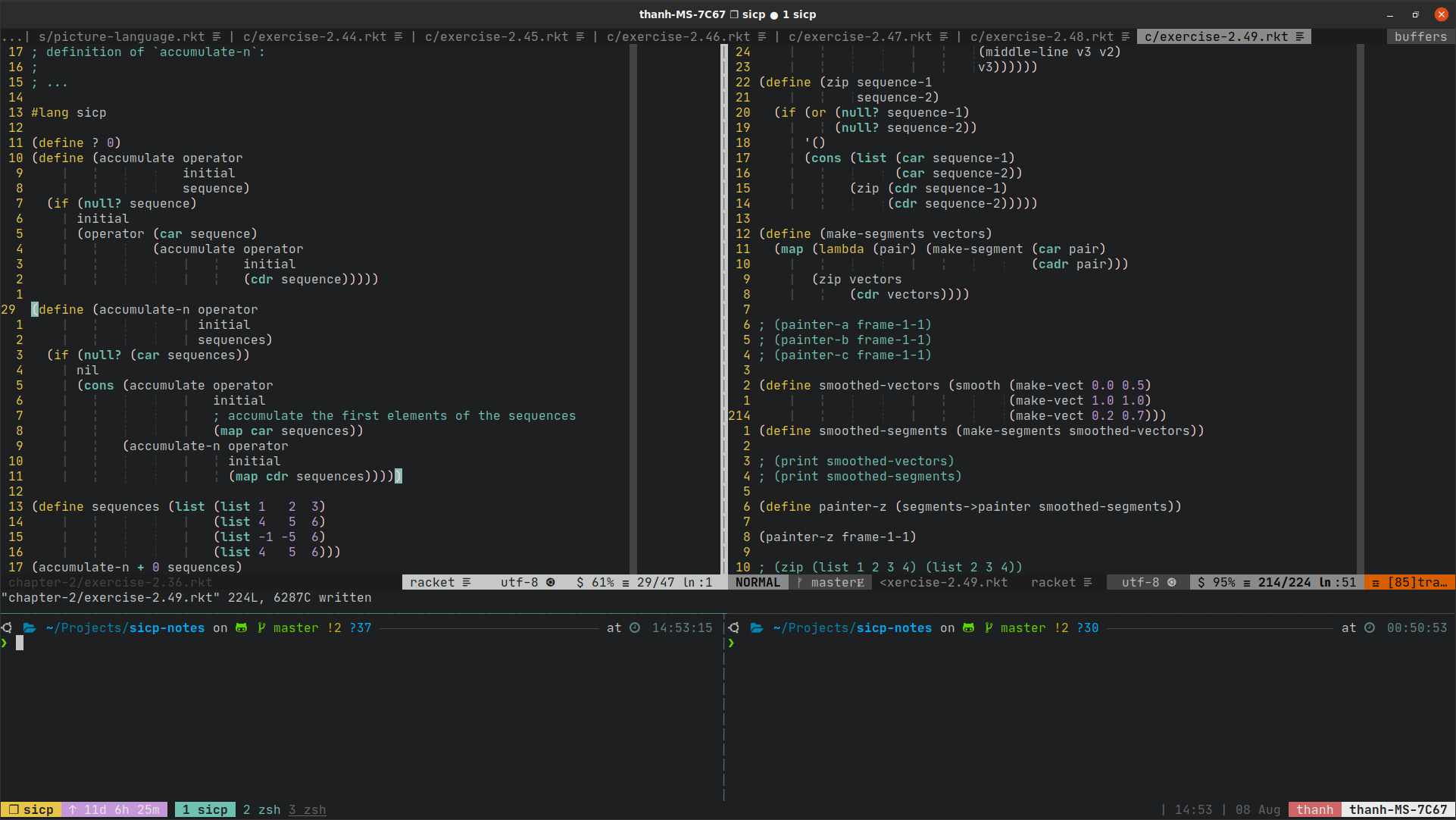This screenshot has width=1456, height=820.
Task: Switch to exercise-2.44.rkt buffer tab
Action: 314,36
